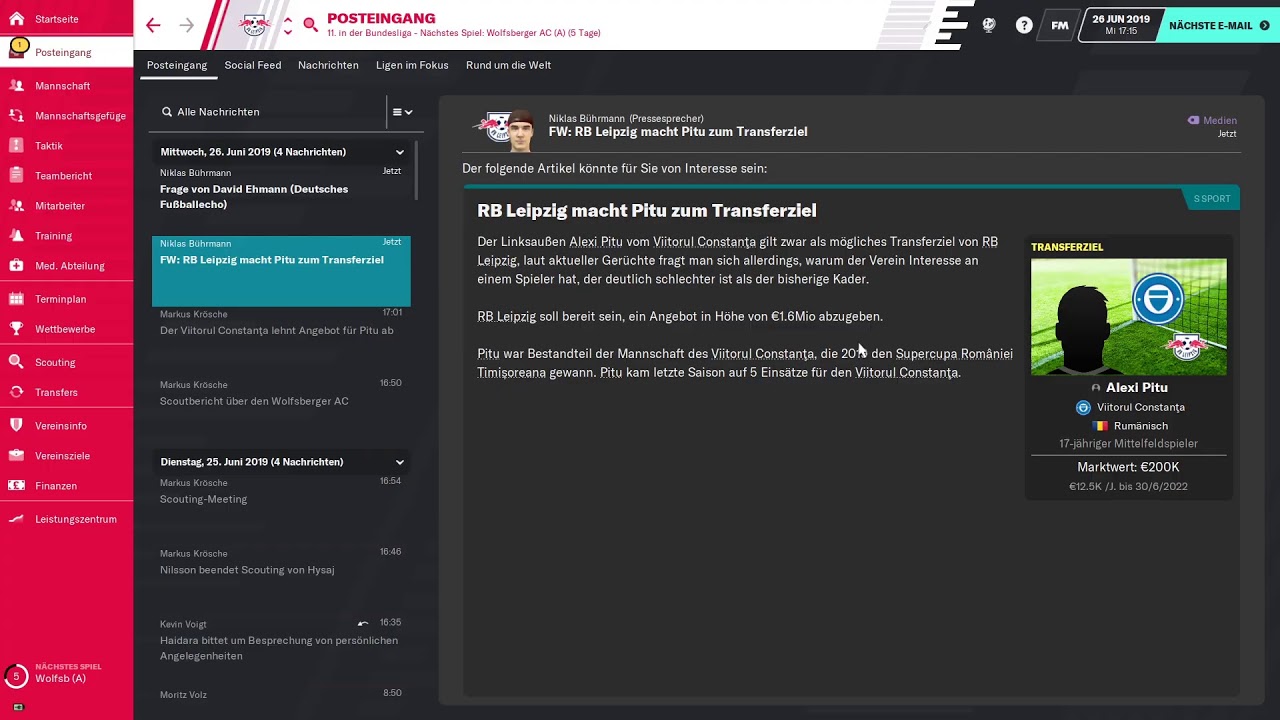The image size is (1280, 720).
Task: Click Marktwert: €200K value text
Action: 1128,467
